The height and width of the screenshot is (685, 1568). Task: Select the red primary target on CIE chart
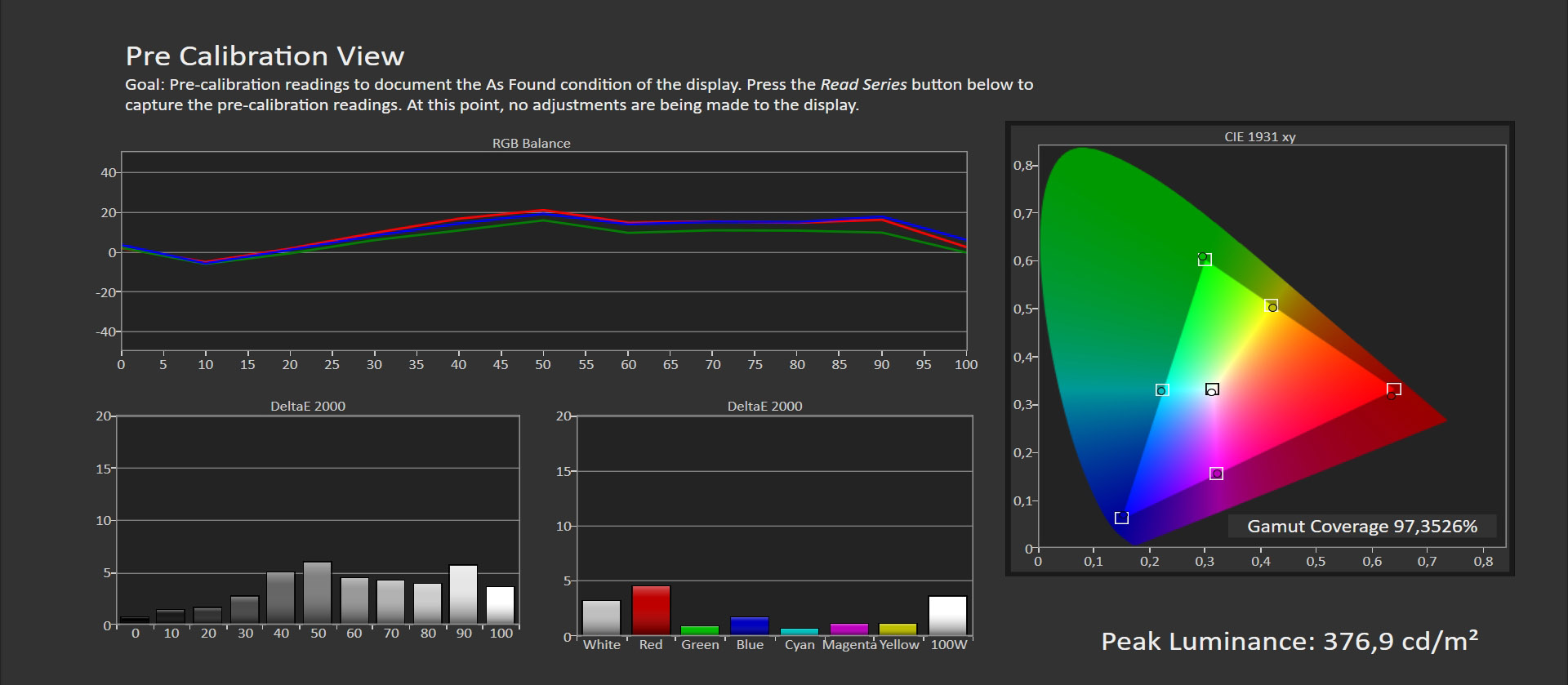tap(1394, 389)
